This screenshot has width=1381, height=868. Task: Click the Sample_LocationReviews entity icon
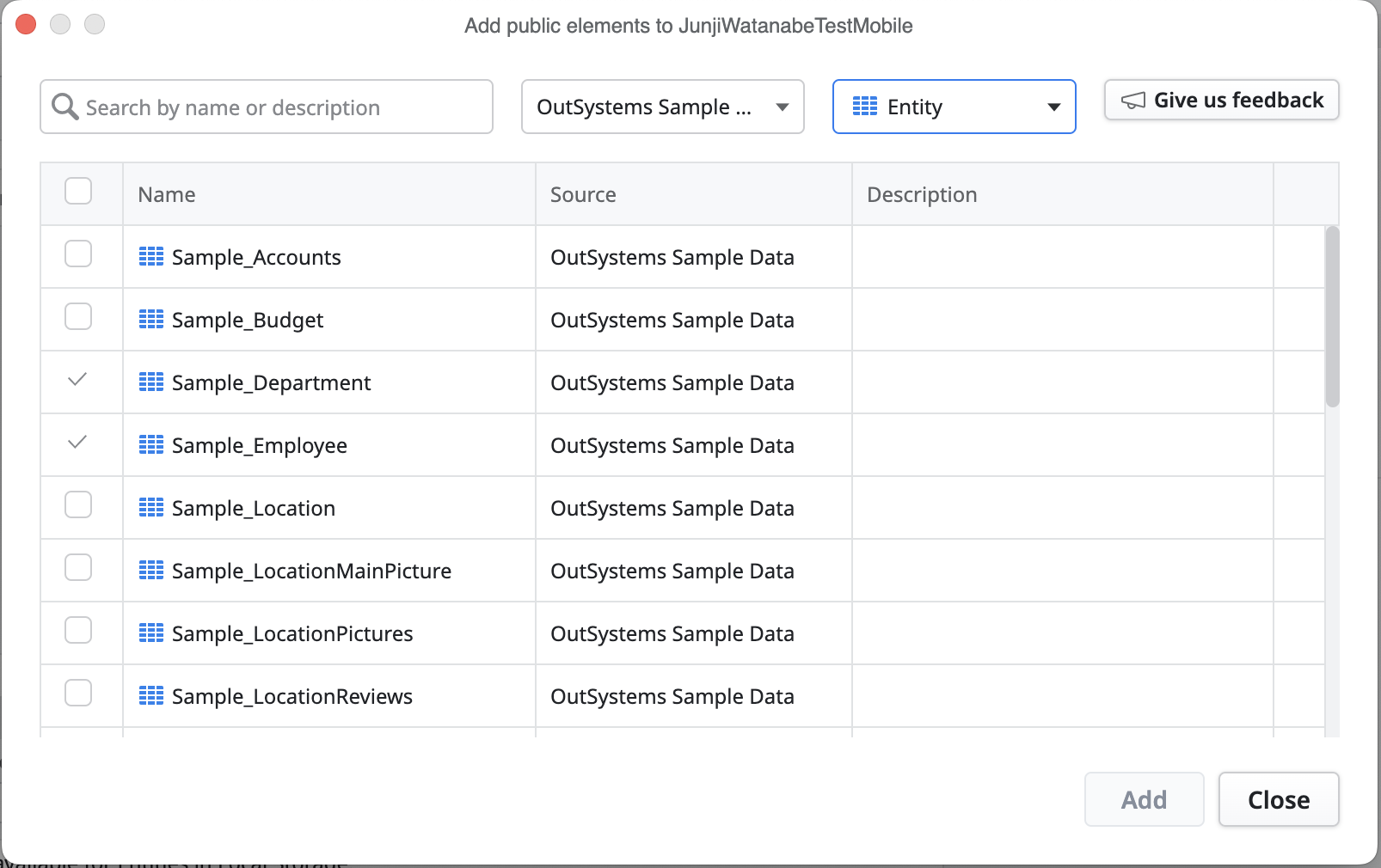[151, 696]
